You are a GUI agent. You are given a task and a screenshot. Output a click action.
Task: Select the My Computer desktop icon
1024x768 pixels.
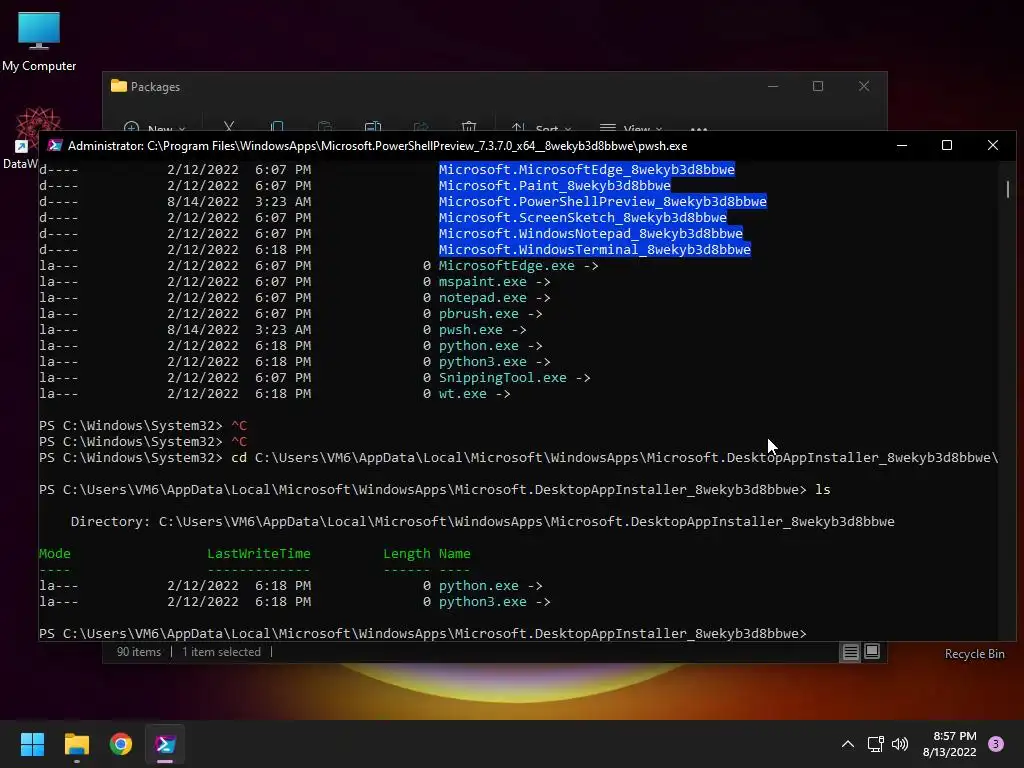pyautogui.click(x=39, y=42)
